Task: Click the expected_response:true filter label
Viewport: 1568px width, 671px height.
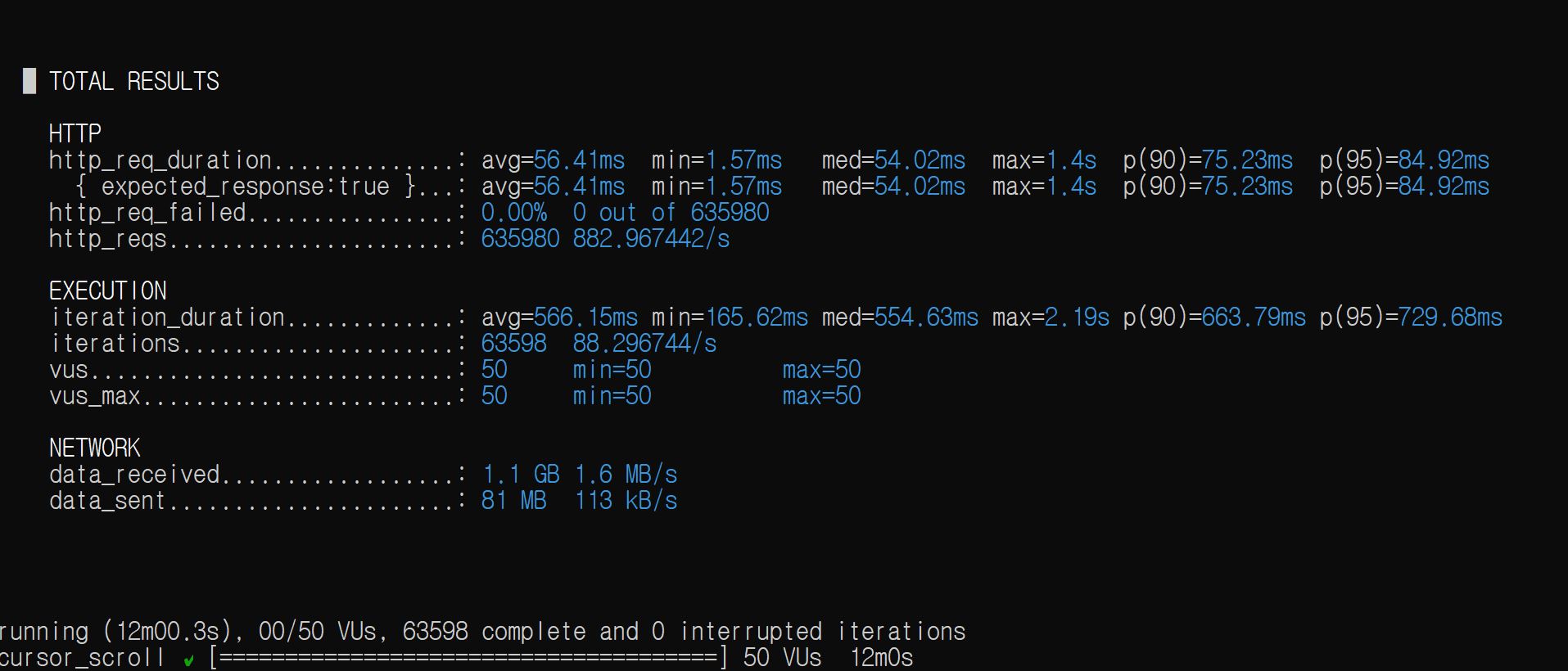Action: (246, 187)
